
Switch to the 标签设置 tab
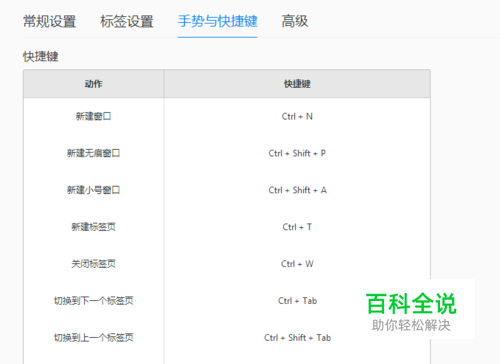pos(127,21)
